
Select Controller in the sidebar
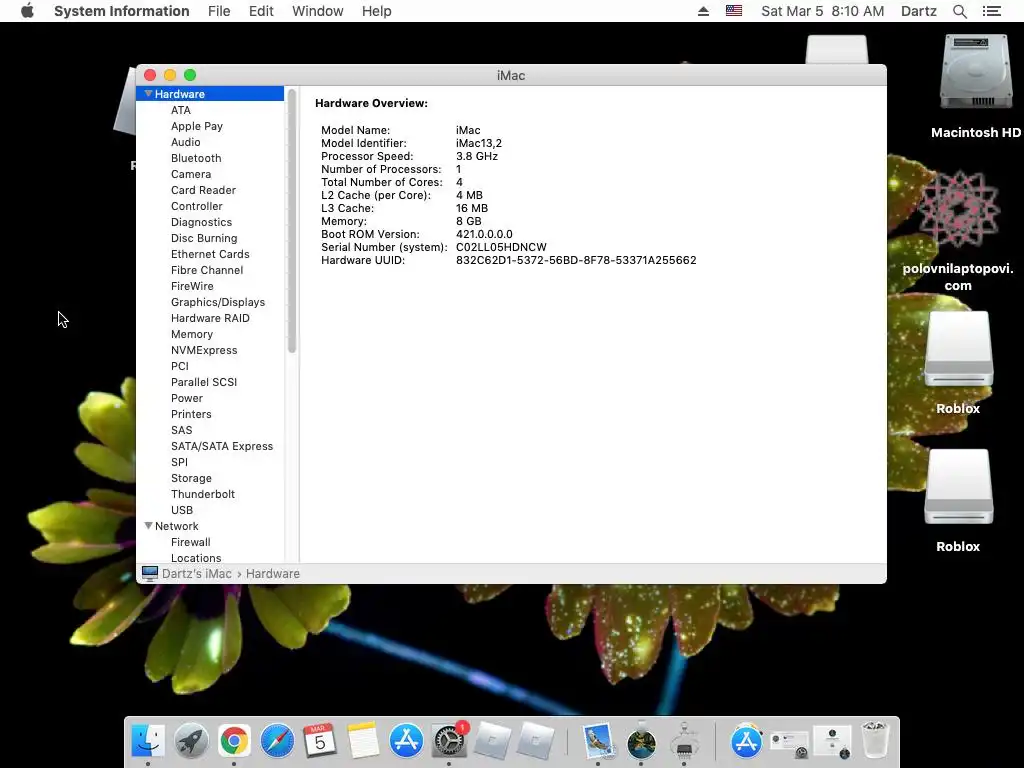[x=197, y=206]
